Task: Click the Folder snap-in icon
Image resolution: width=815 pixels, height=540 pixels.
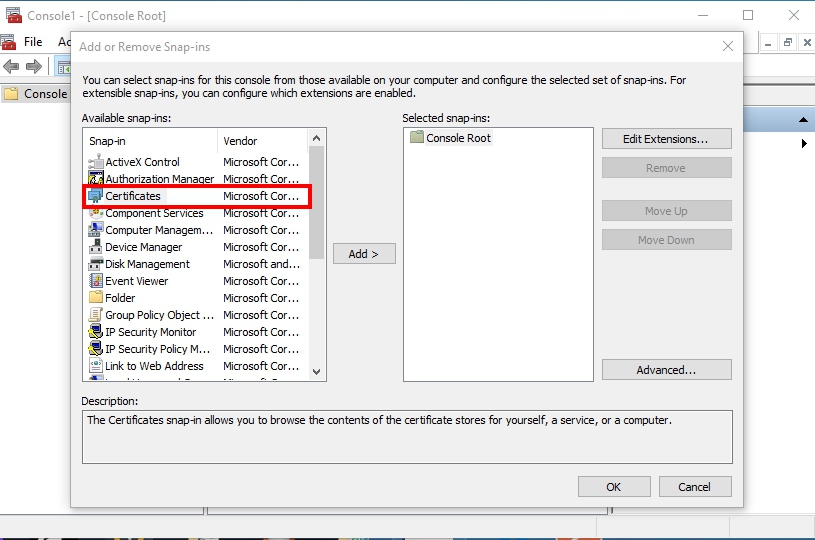Action: pos(96,298)
